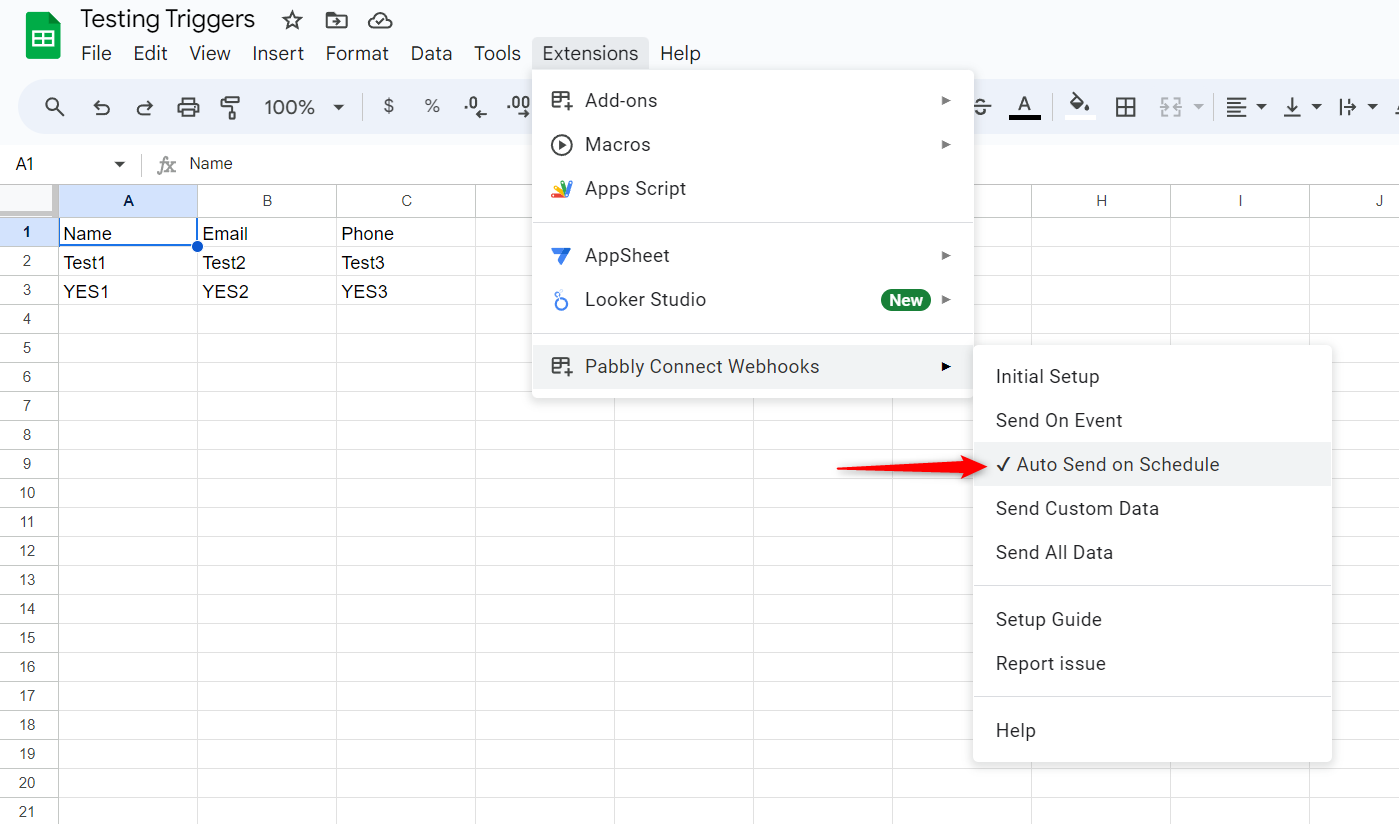
Task: Open the Format menu
Action: tap(357, 53)
